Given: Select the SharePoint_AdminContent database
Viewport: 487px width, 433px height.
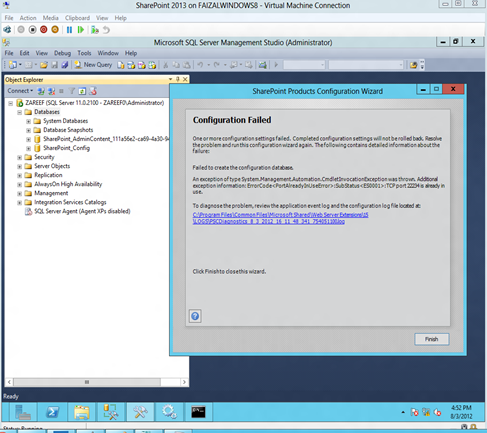Looking at the screenshot, I should [x=106, y=139].
